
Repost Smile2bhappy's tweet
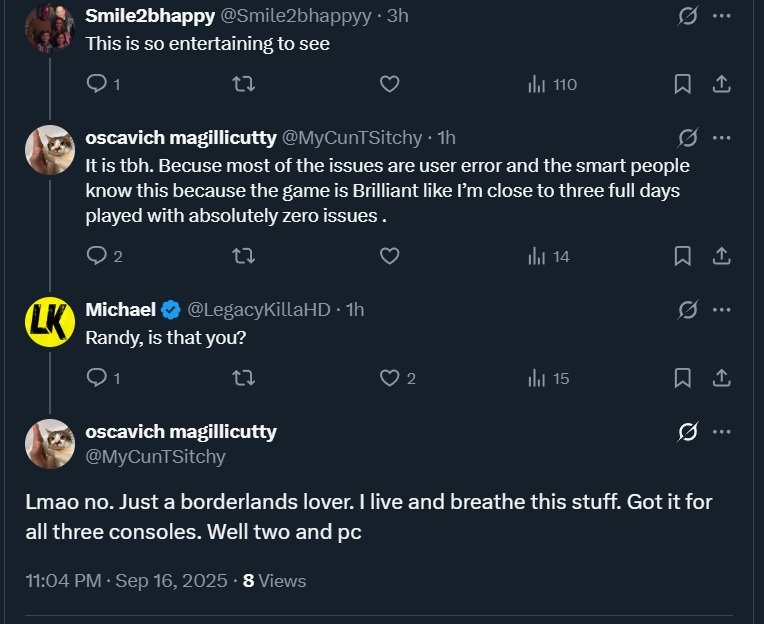tap(243, 85)
